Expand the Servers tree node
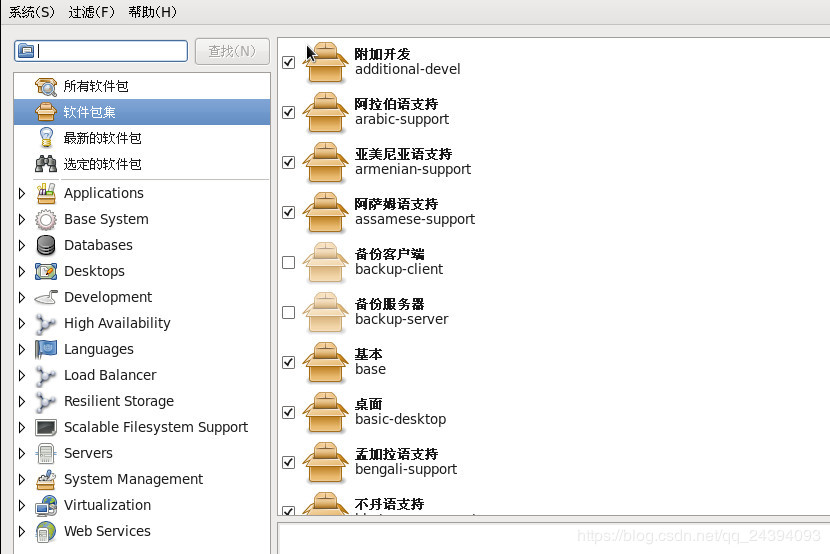The image size is (830, 554). (22, 453)
